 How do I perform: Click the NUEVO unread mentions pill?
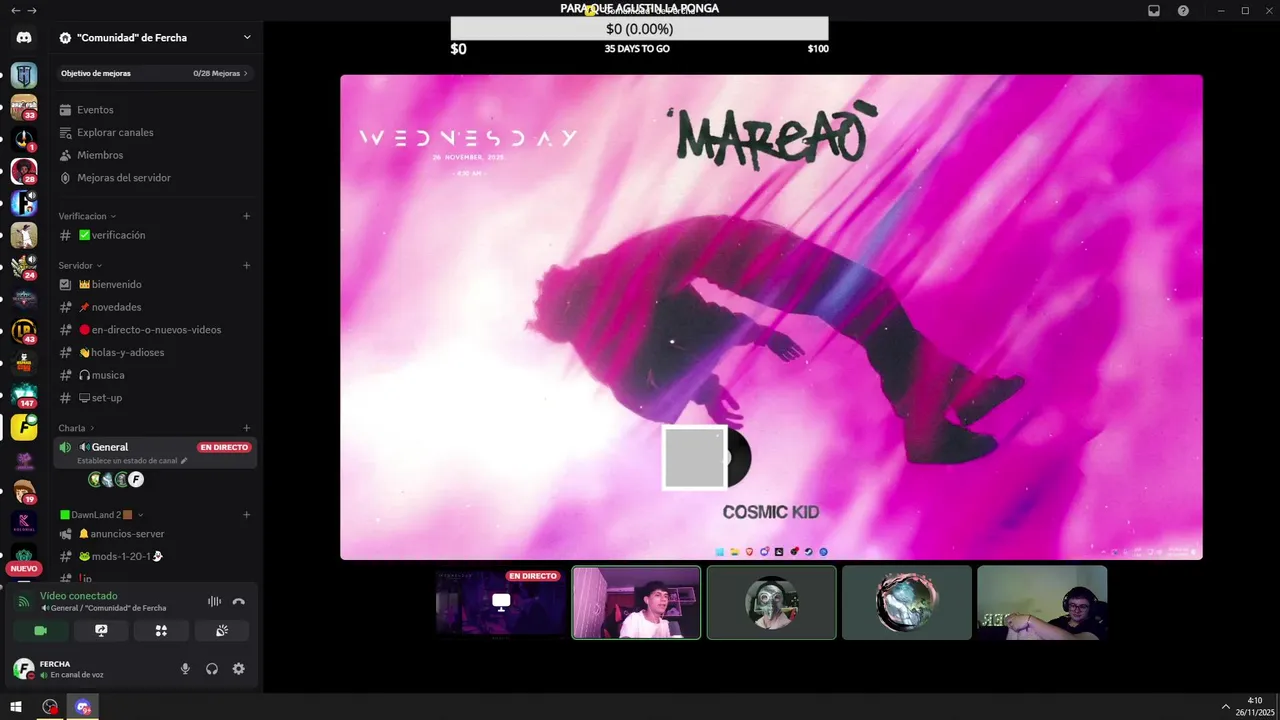24,568
